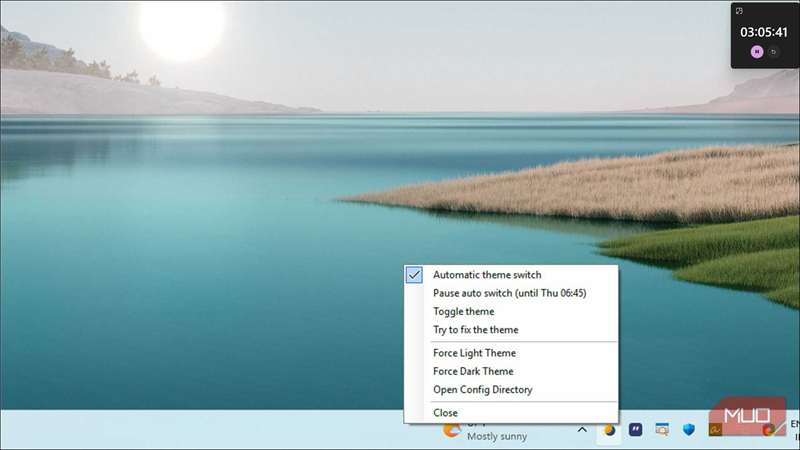Click the brown signature tray icon
Image resolution: width=800 pixels, height=450 pixels.
tap(716, 430)
